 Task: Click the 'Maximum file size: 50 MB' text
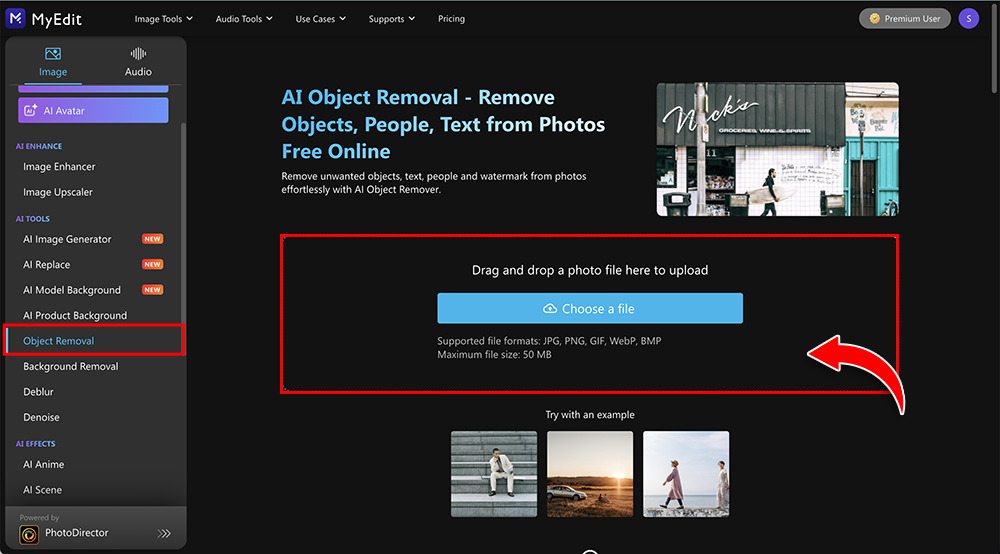coord(494,355)
